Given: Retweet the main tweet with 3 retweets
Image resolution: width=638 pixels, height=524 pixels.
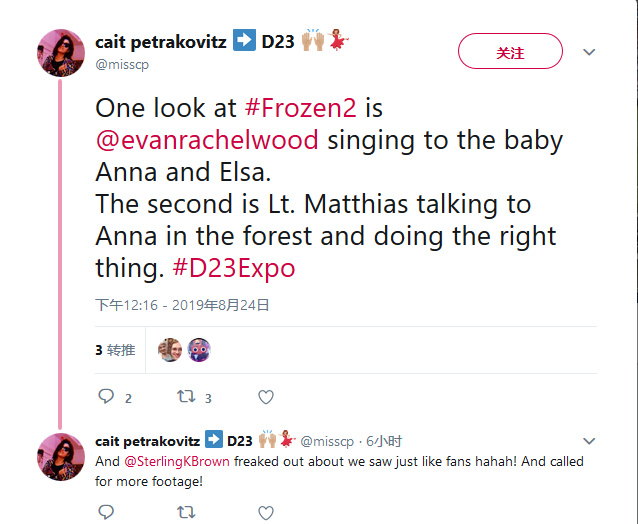Looking at the screenshot, I should click(186, 397).
